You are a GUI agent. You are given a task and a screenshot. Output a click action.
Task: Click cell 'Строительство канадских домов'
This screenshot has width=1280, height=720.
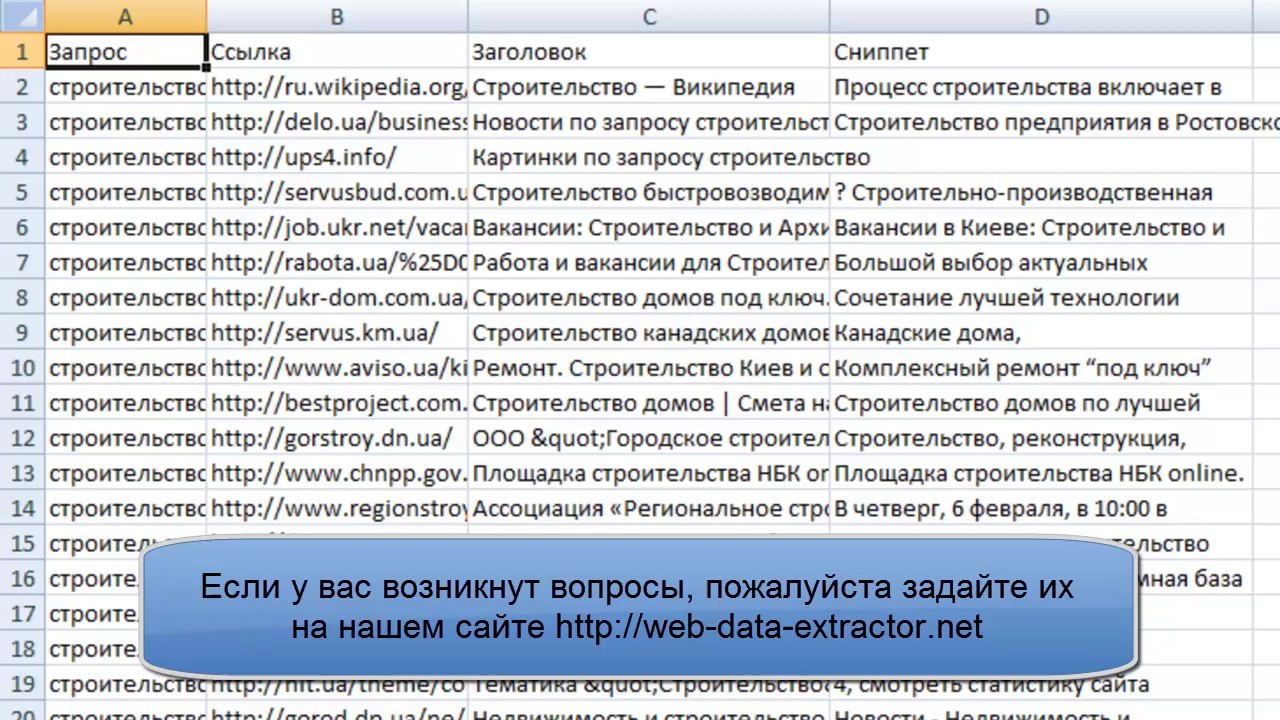(x=649, y=333)
